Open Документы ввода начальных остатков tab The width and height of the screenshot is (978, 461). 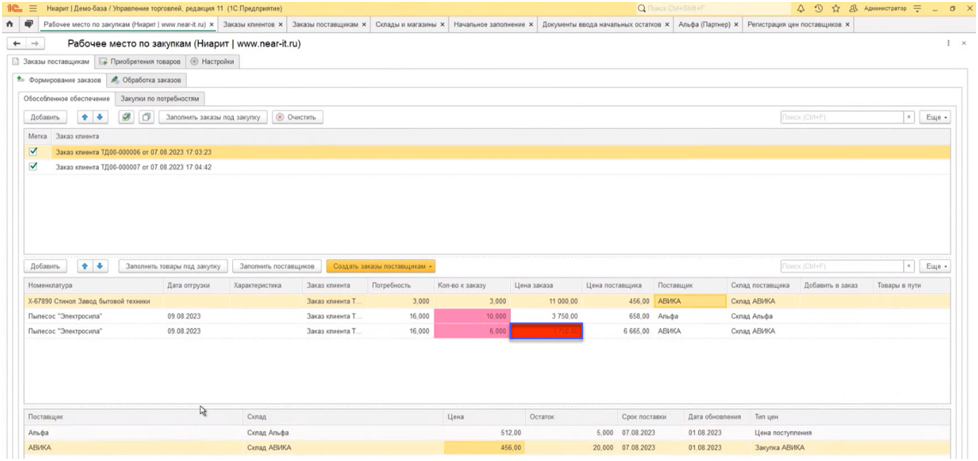[602, 24]
